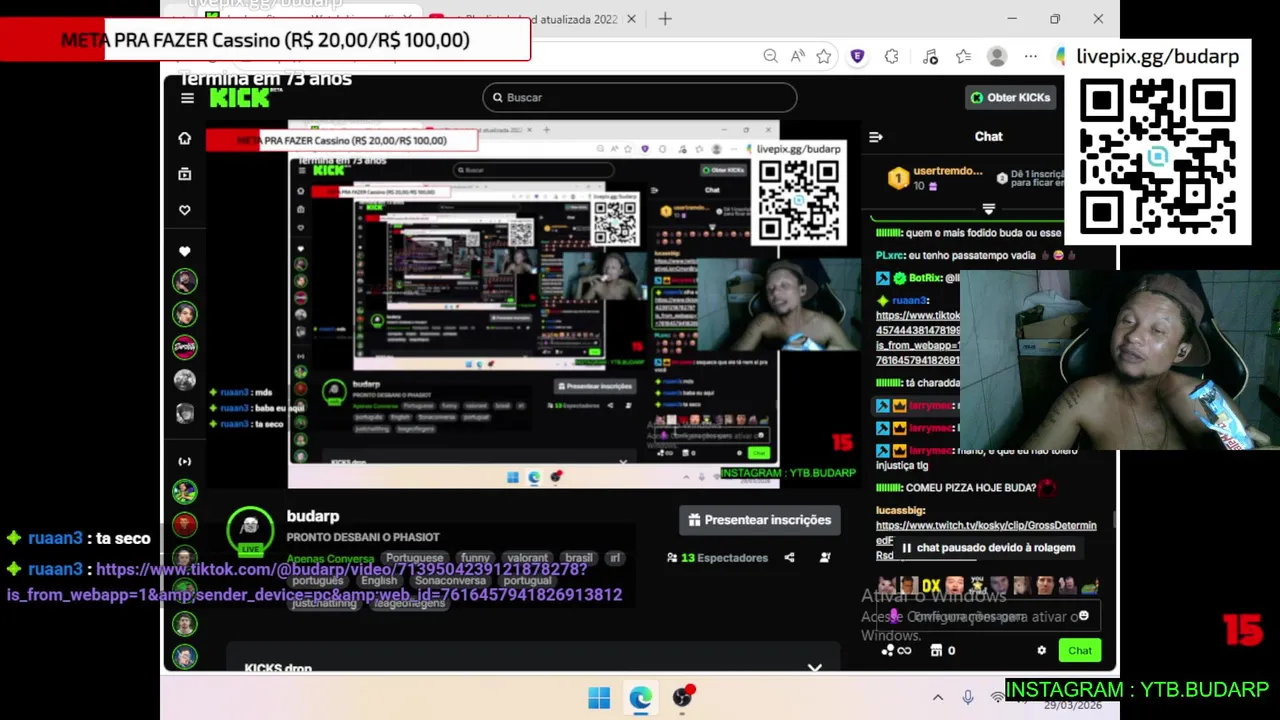The height and width of the screenshot is (720, 1280).
Task: Open the valorant tag
Action: [x=527, y=558]
